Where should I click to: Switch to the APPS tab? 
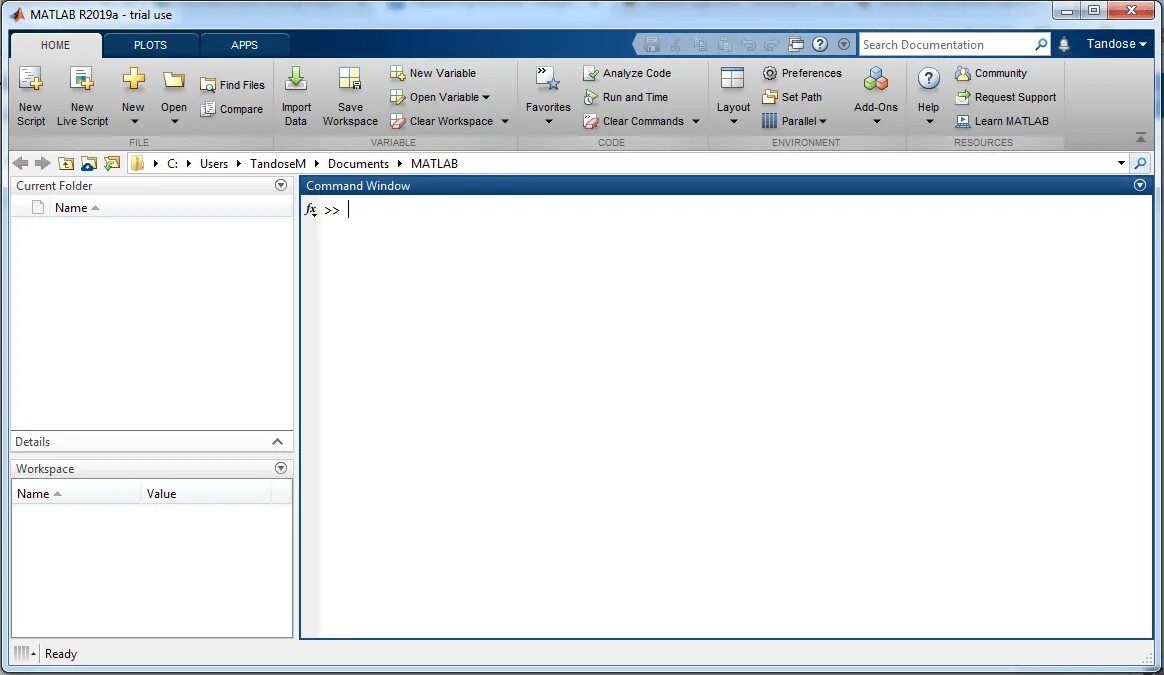pos(244,45)
